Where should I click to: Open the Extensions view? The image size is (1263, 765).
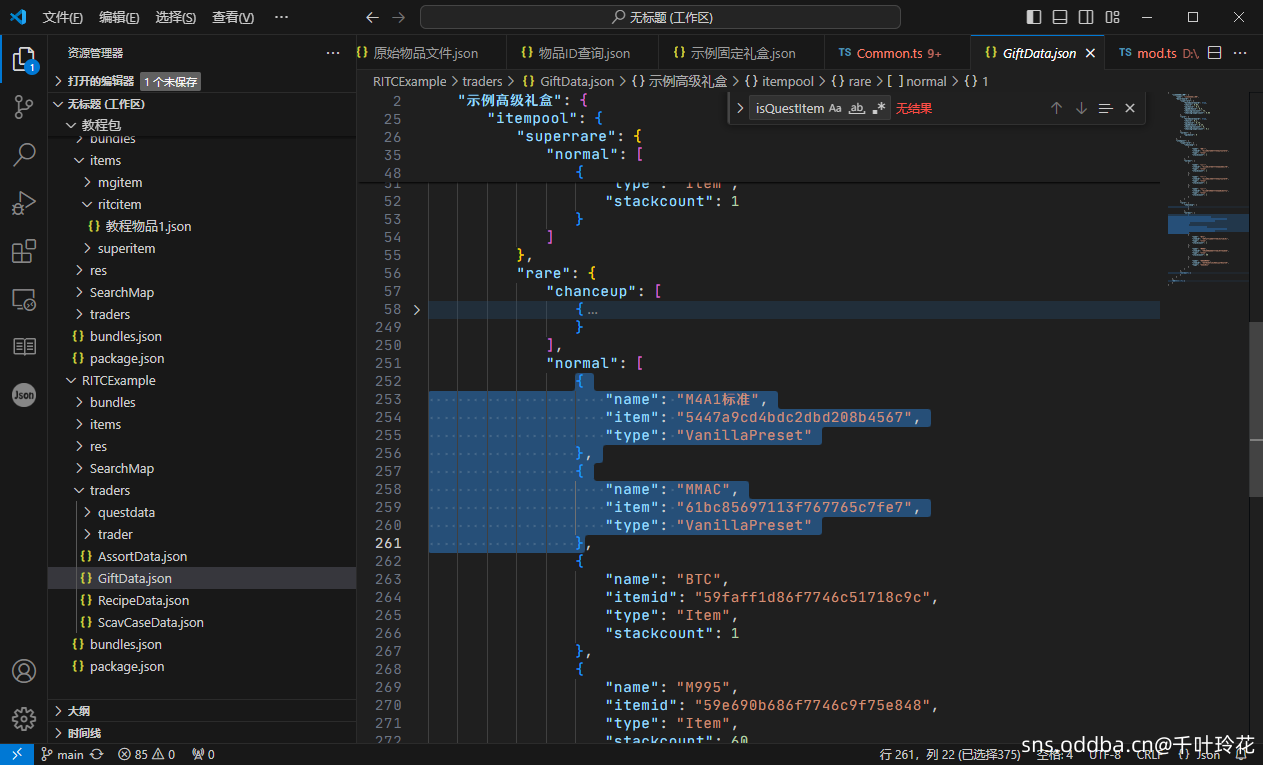[24, 251]
